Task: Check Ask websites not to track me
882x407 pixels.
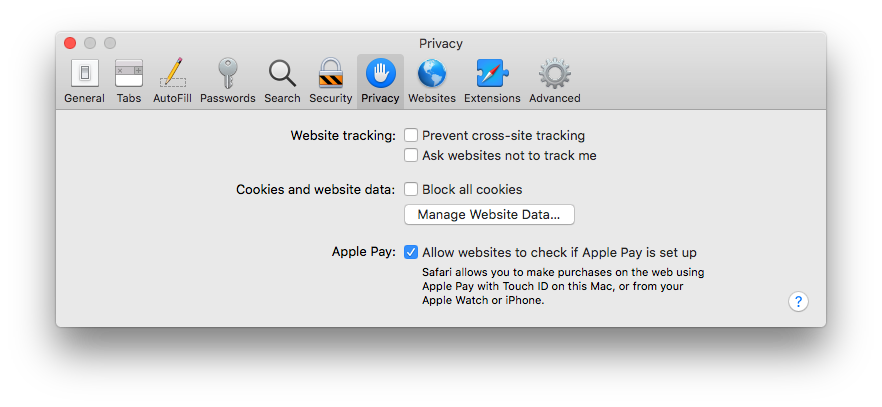Action: [411, 155]
